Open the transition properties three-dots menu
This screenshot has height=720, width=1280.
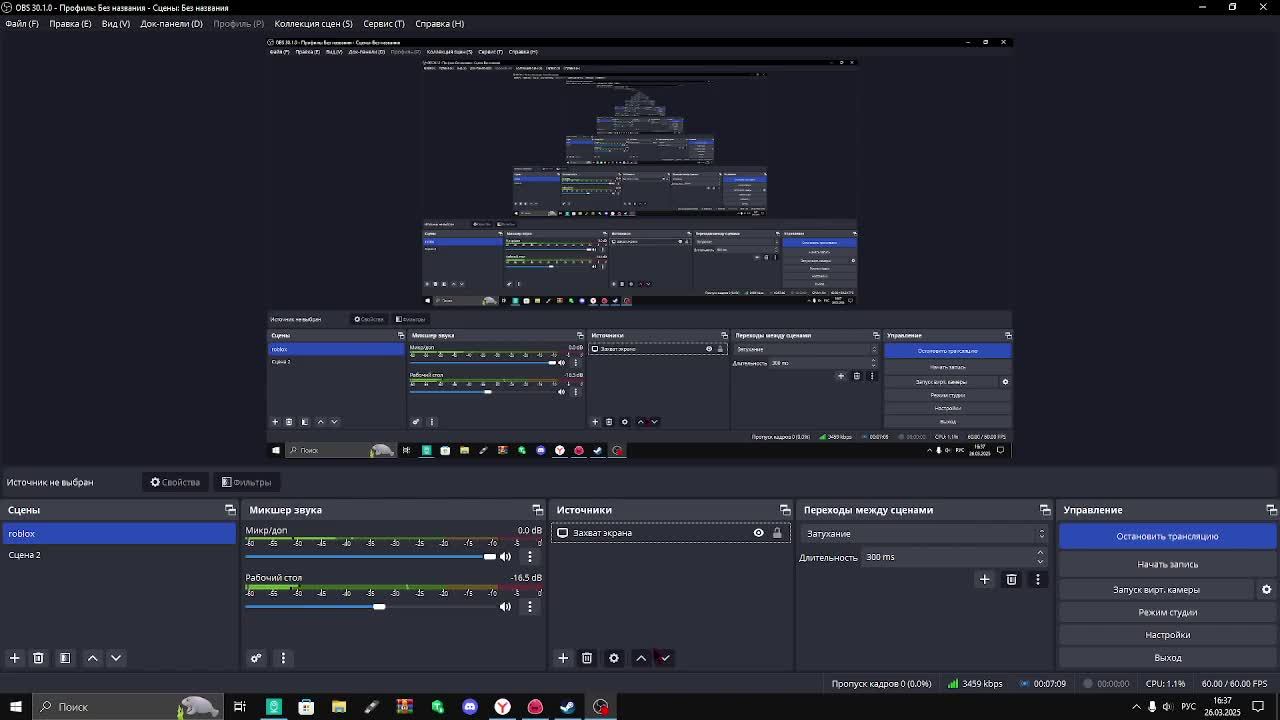pos(1037,579)
